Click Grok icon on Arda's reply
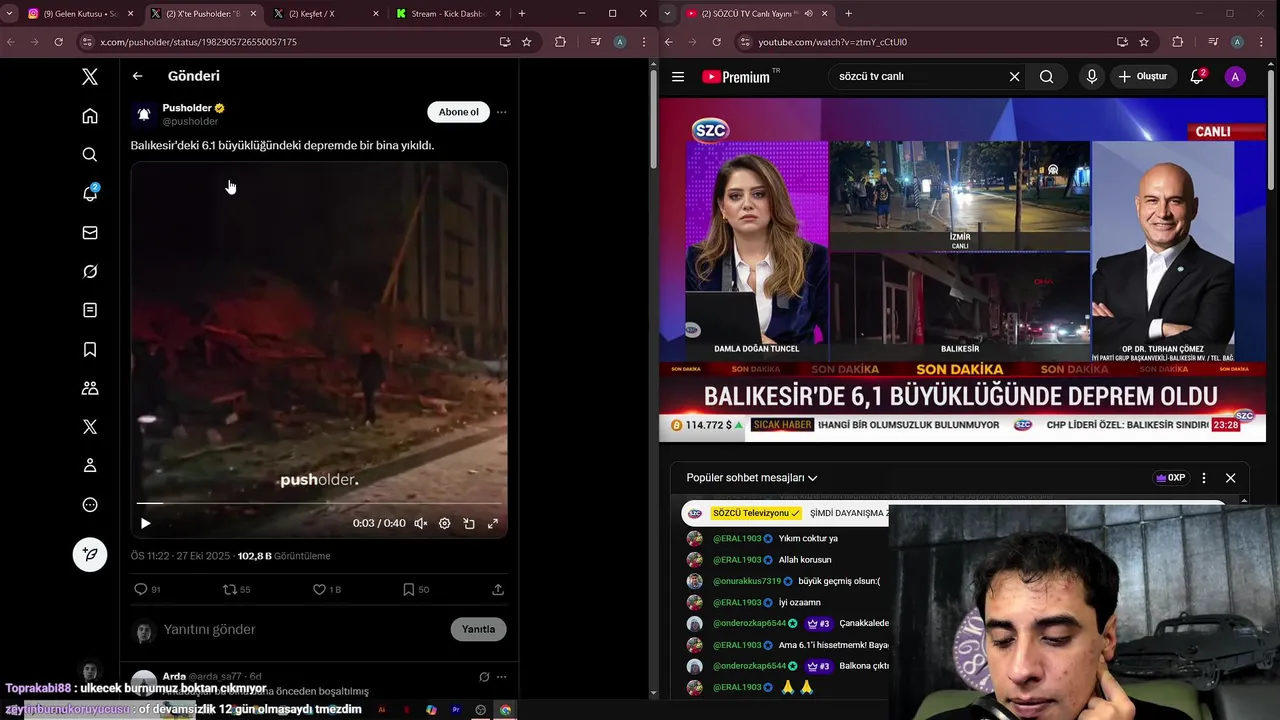 484,677
